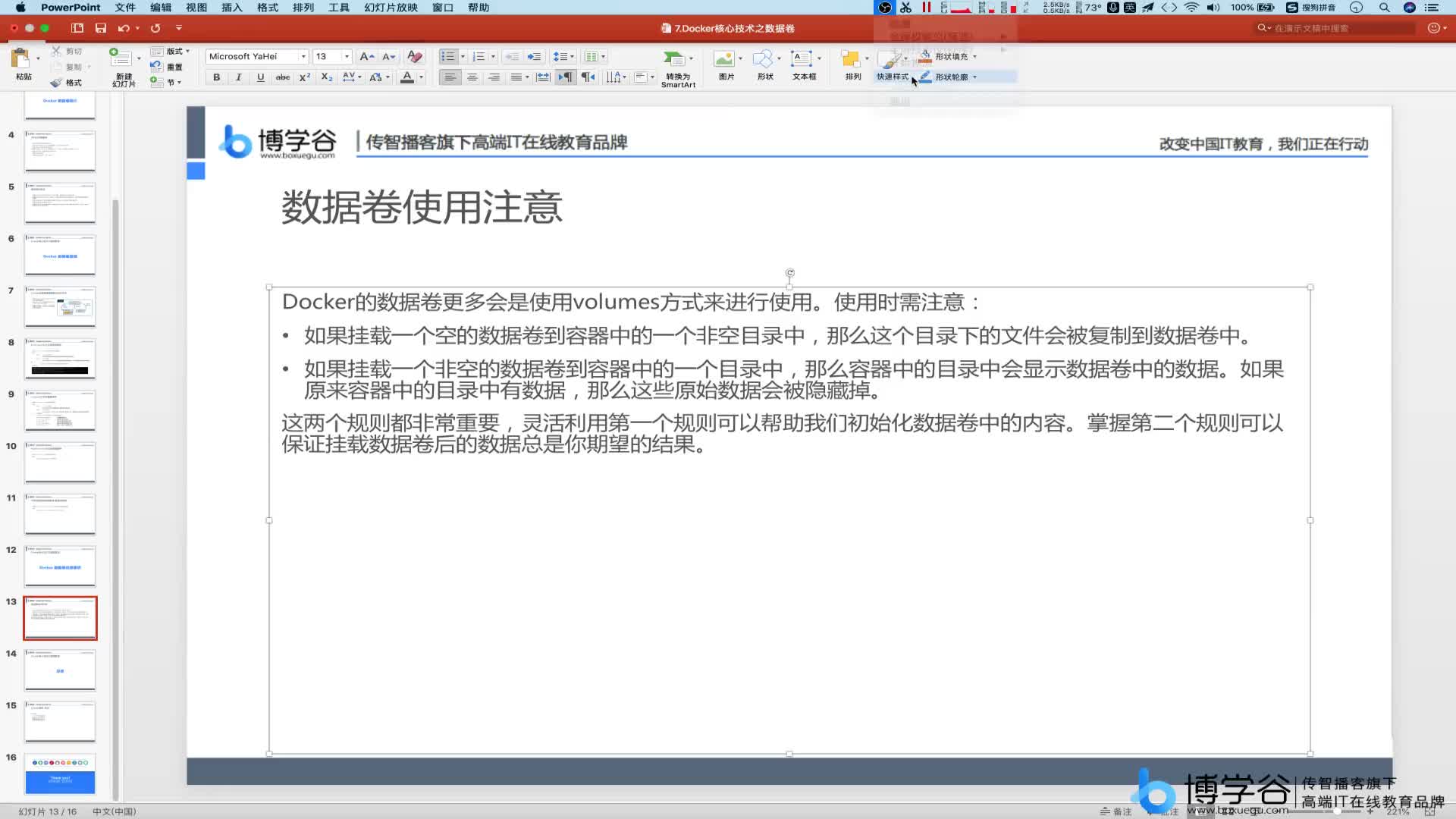Open the numbered list dropdown arrow

coord(493,57)
